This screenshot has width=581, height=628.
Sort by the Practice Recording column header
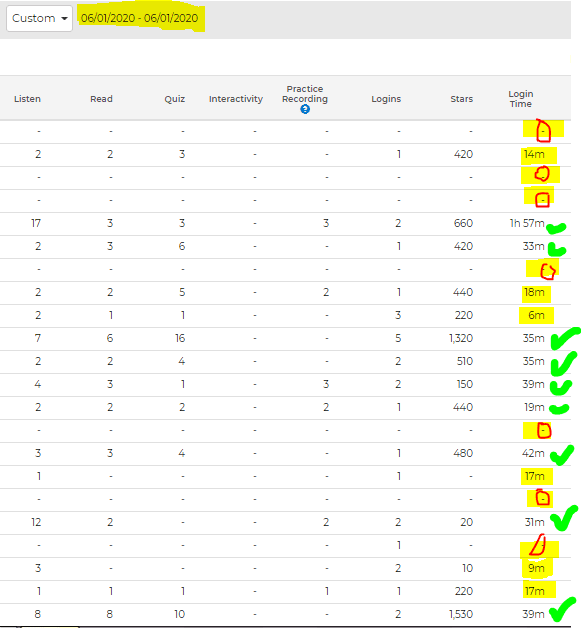[x=305, y=94]
